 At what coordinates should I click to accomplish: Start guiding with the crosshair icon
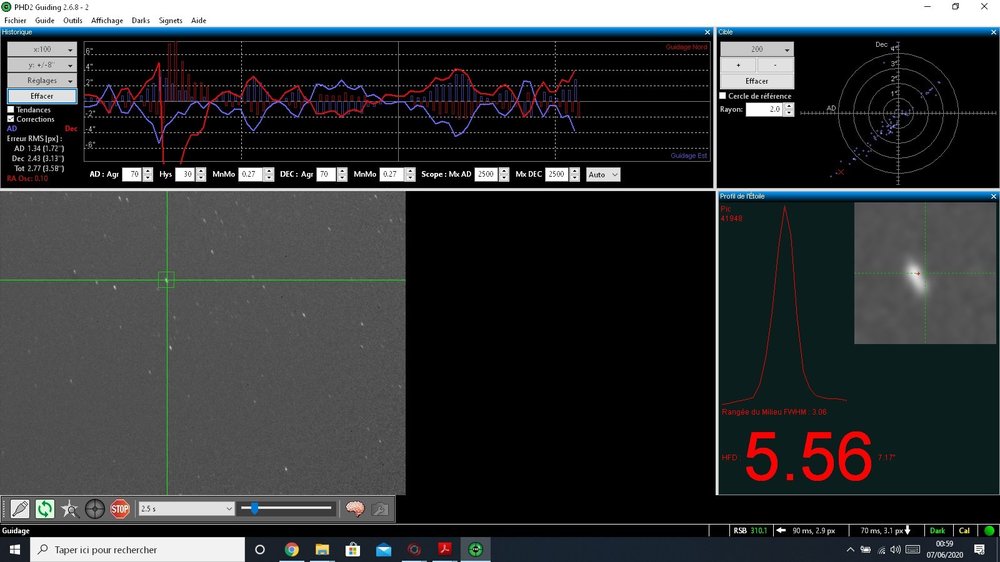pos(95,509)
